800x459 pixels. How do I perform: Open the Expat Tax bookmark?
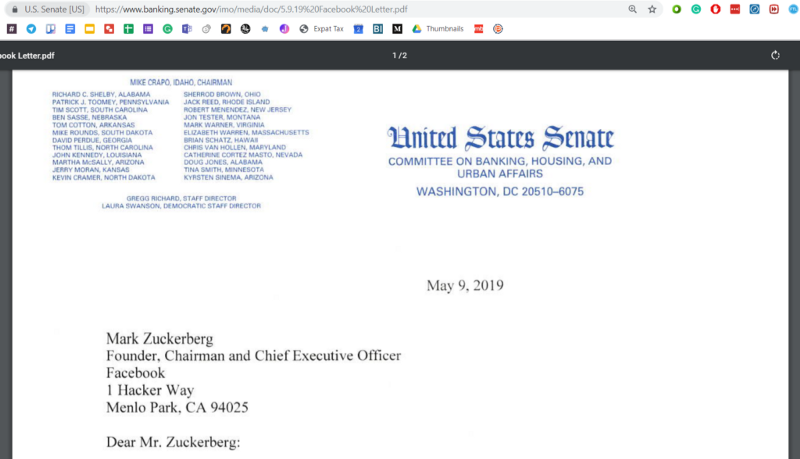321,29
